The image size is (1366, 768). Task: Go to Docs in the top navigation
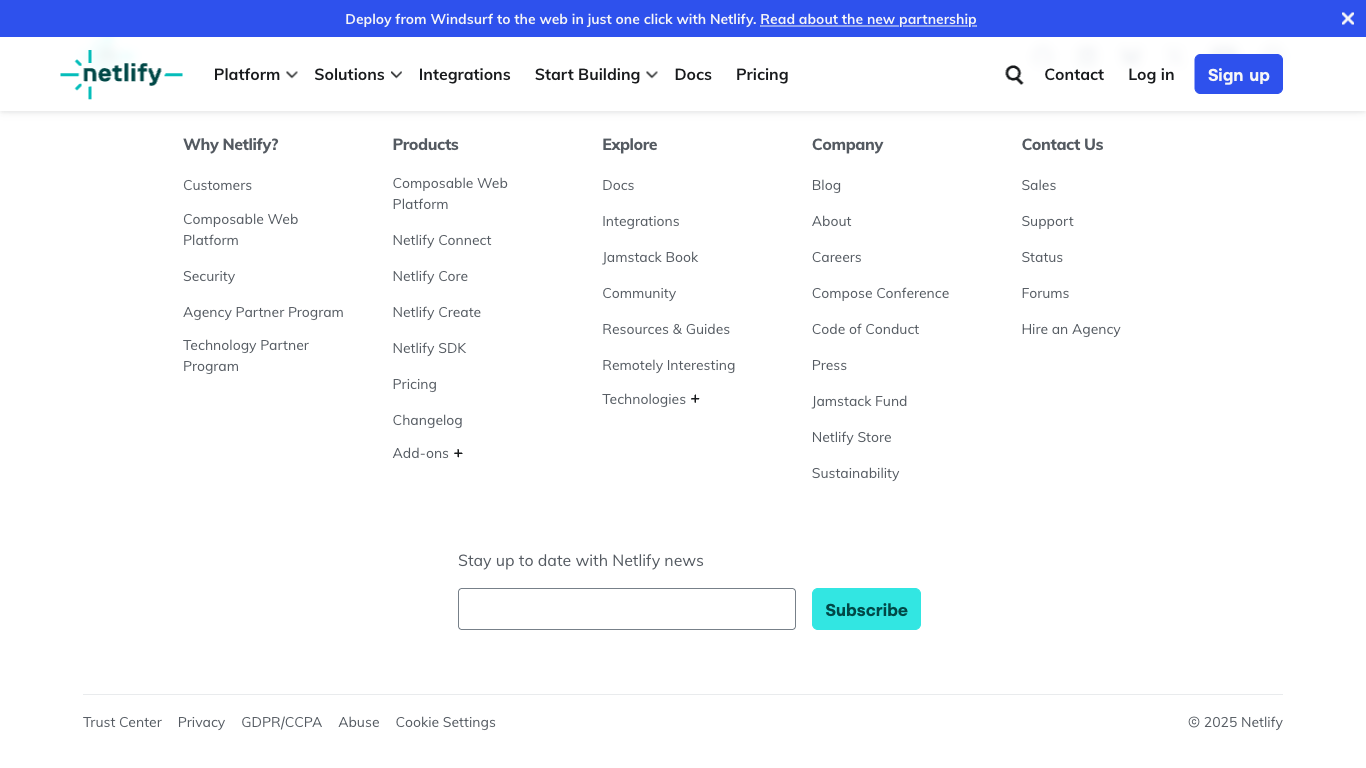[693, 75]
